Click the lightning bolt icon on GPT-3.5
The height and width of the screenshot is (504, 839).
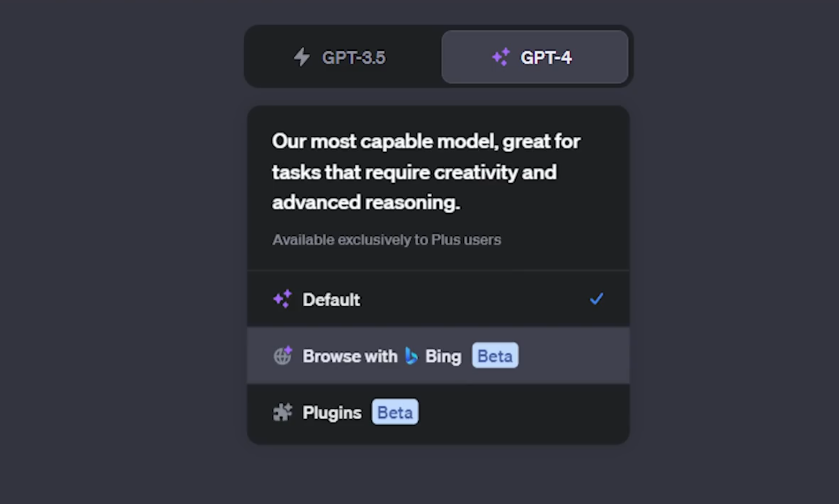[x=301, y=57]
